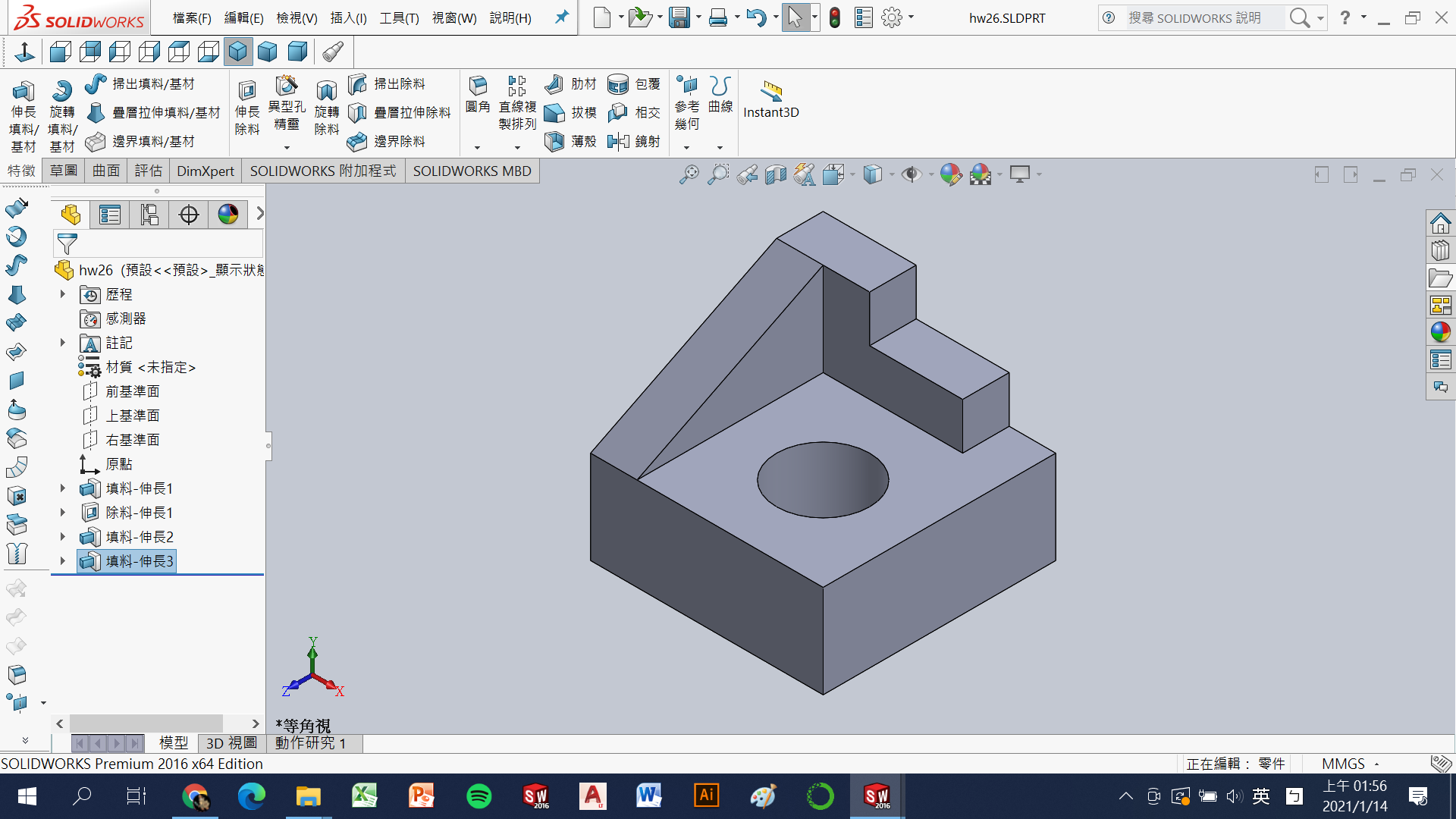Open the Reference Geometry (參考幾何) dropdown arrow
The width and height of the screenshot is (1456, 819).
tap(686, 148)
